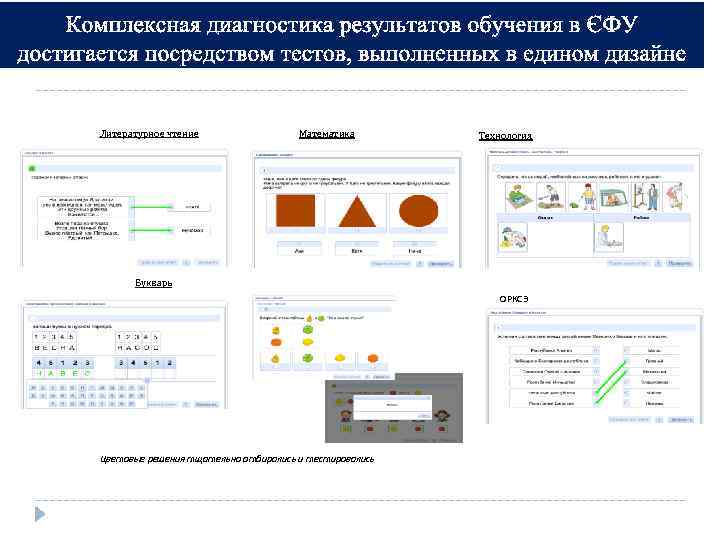Click the answer box under the triangle

357,248
